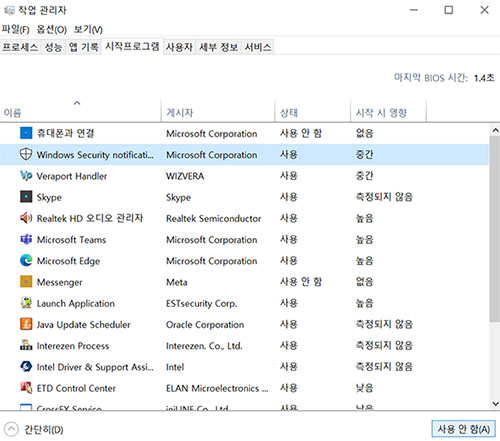Switch to the 사용자 tab
Image resolution: width=500 pixels, height=441 pixels.
point(179,47)
